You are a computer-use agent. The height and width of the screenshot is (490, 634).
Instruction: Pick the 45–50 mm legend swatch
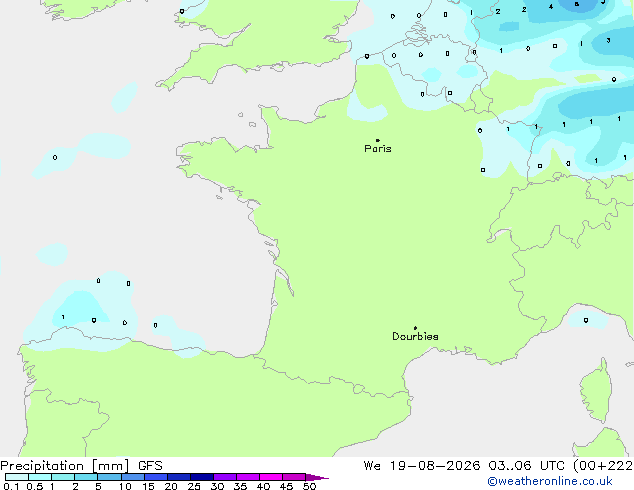pos(294,477)
